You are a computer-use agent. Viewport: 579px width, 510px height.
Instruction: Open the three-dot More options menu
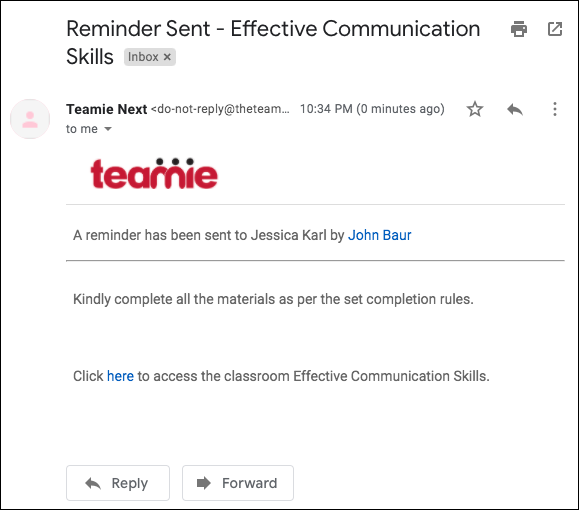point(555,109)
